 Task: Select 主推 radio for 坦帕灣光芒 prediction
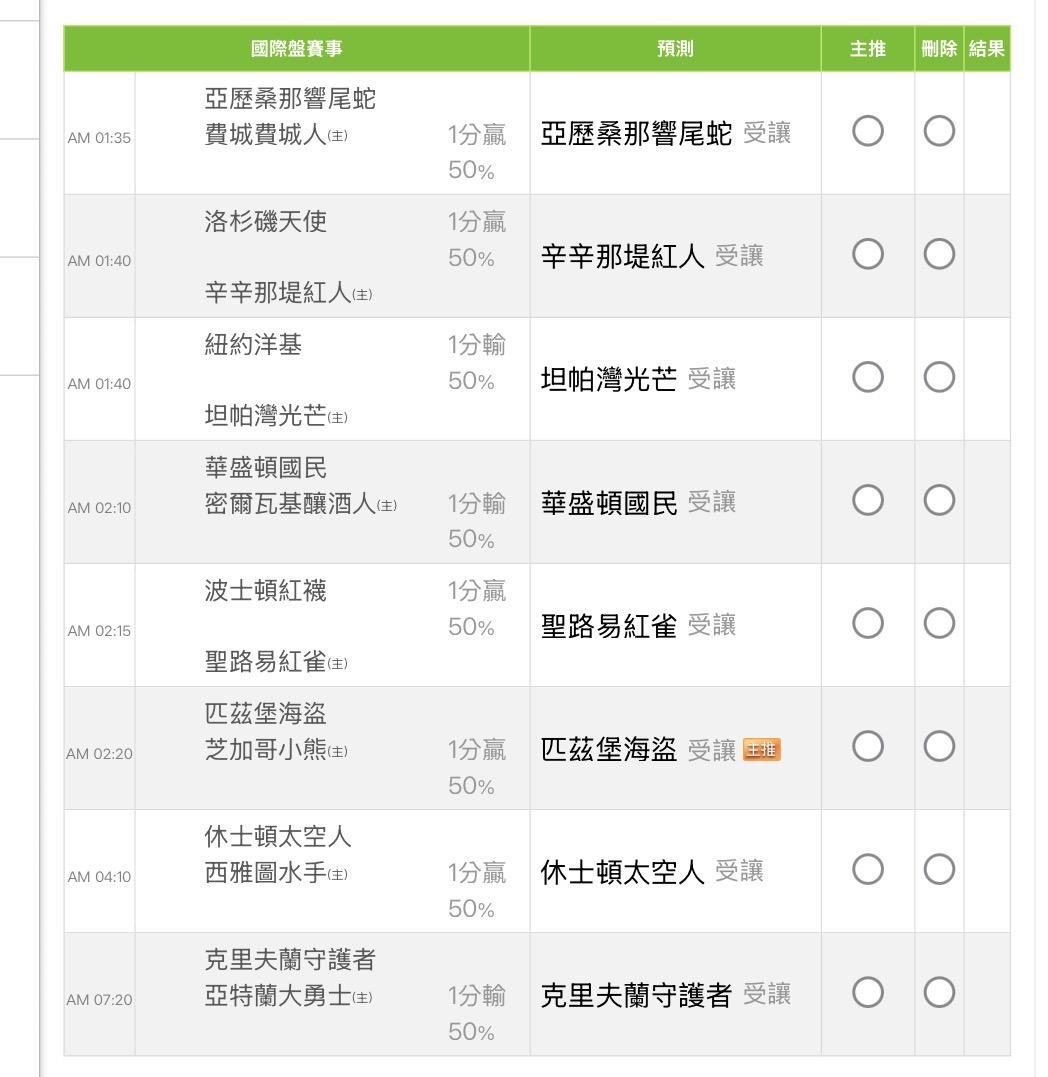coord(868,379)
